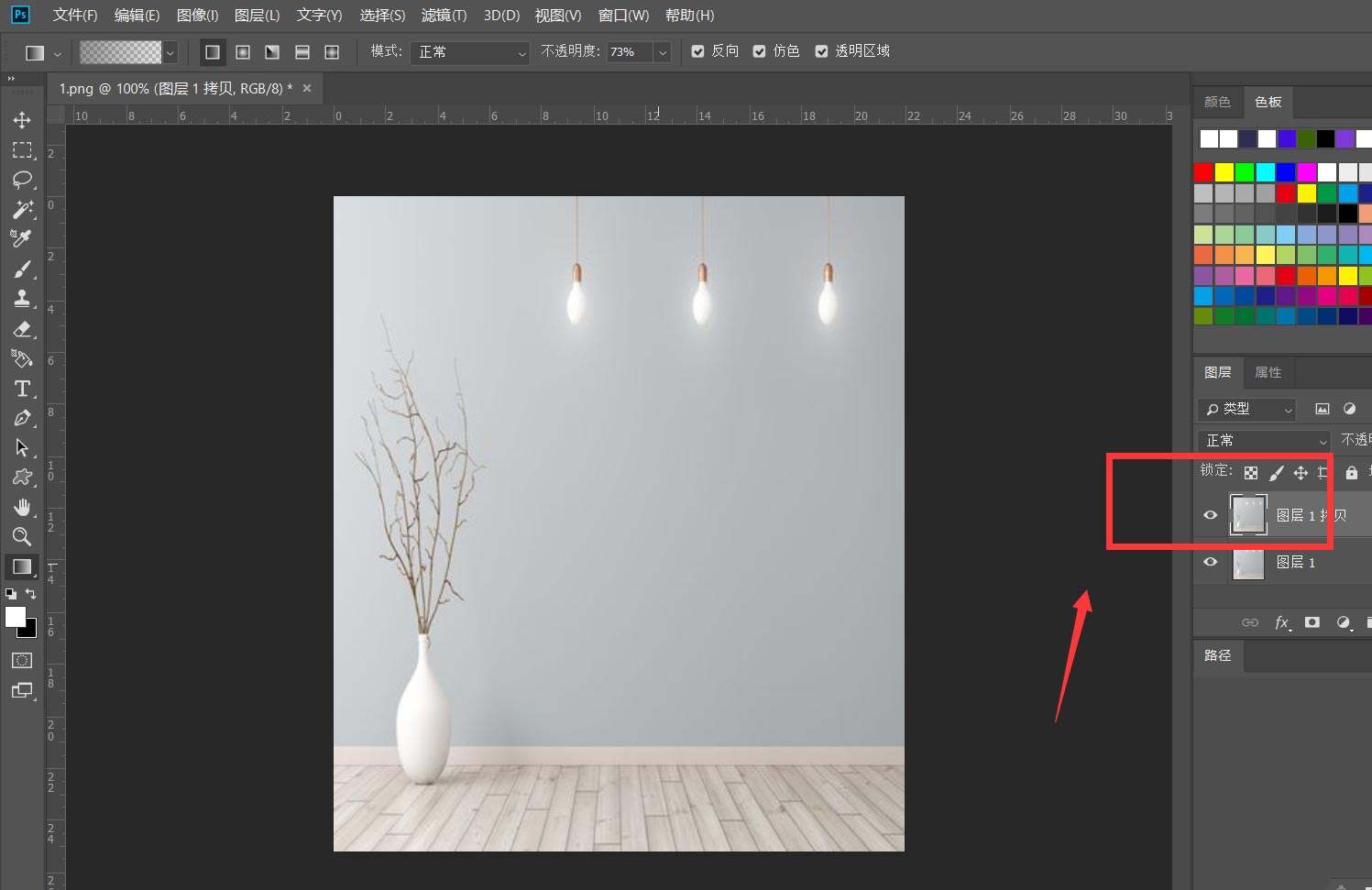
Task: Click the Clone Stamp tool
Action: click(22, 299)
